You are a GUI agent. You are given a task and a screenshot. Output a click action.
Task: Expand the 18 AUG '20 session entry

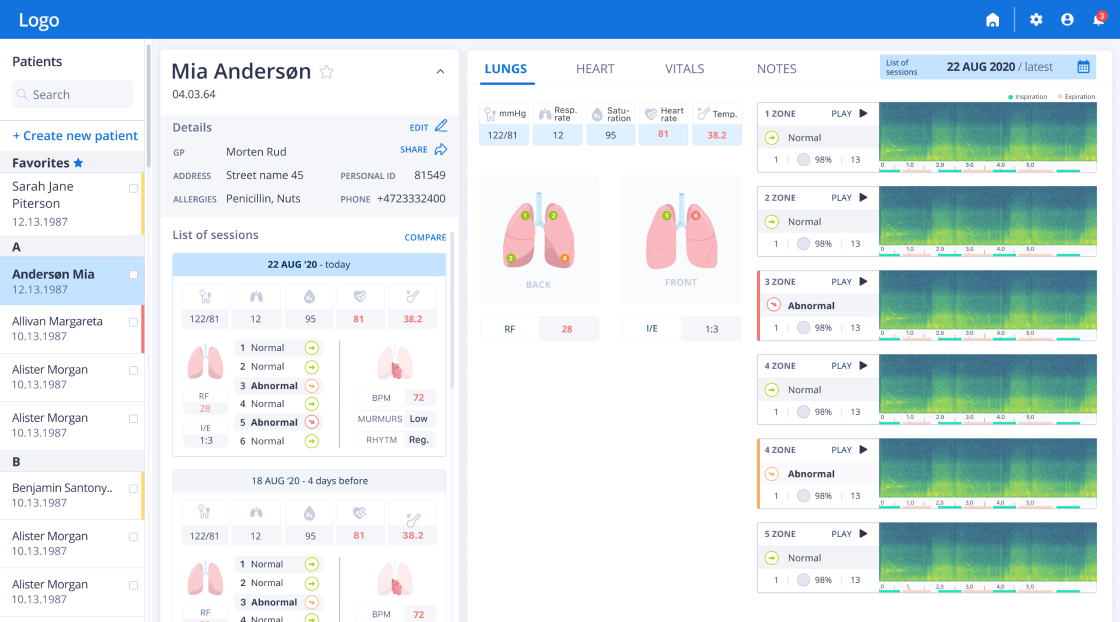coord(309,481)
